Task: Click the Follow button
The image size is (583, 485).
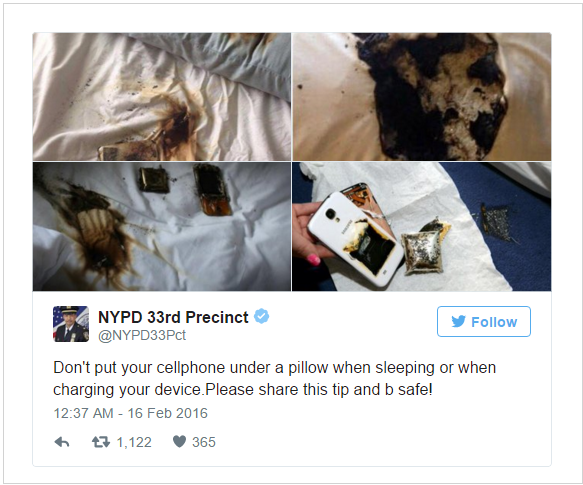Action: pyautogui.click(x=484, y=322)
